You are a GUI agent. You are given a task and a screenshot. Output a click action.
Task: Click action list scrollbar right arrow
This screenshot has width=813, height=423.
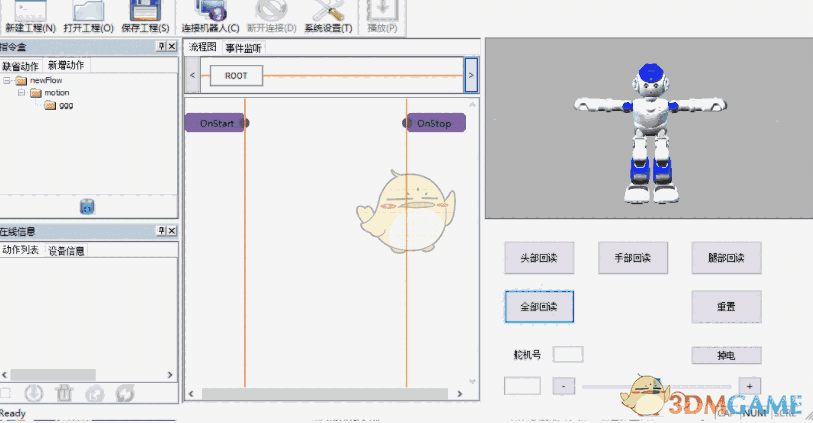(170, 374)
